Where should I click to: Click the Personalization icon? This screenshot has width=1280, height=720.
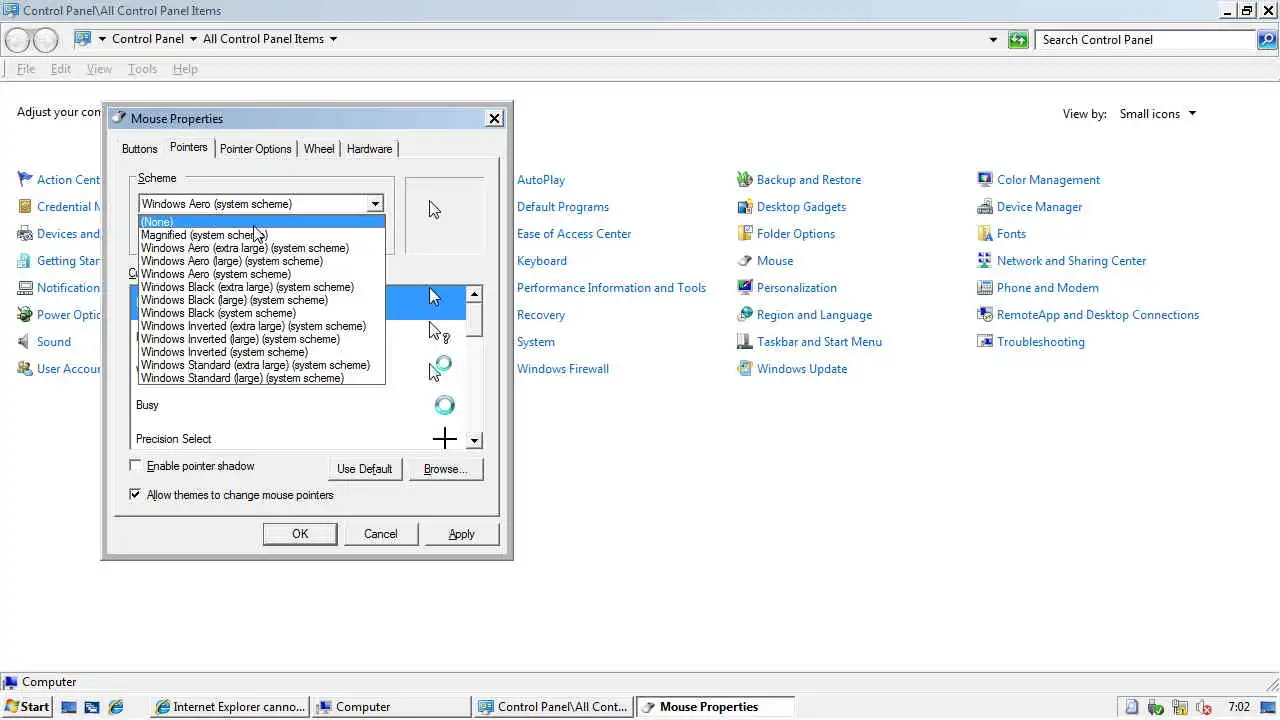[744, 288]
